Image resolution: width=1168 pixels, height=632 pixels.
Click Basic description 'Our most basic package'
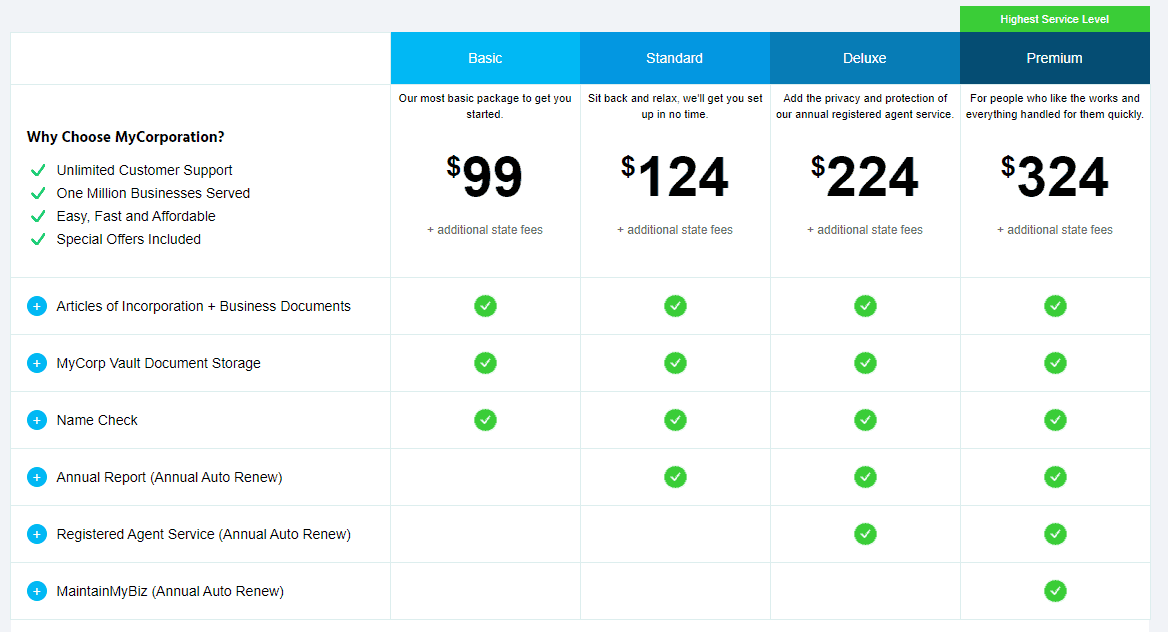[485, 106]
